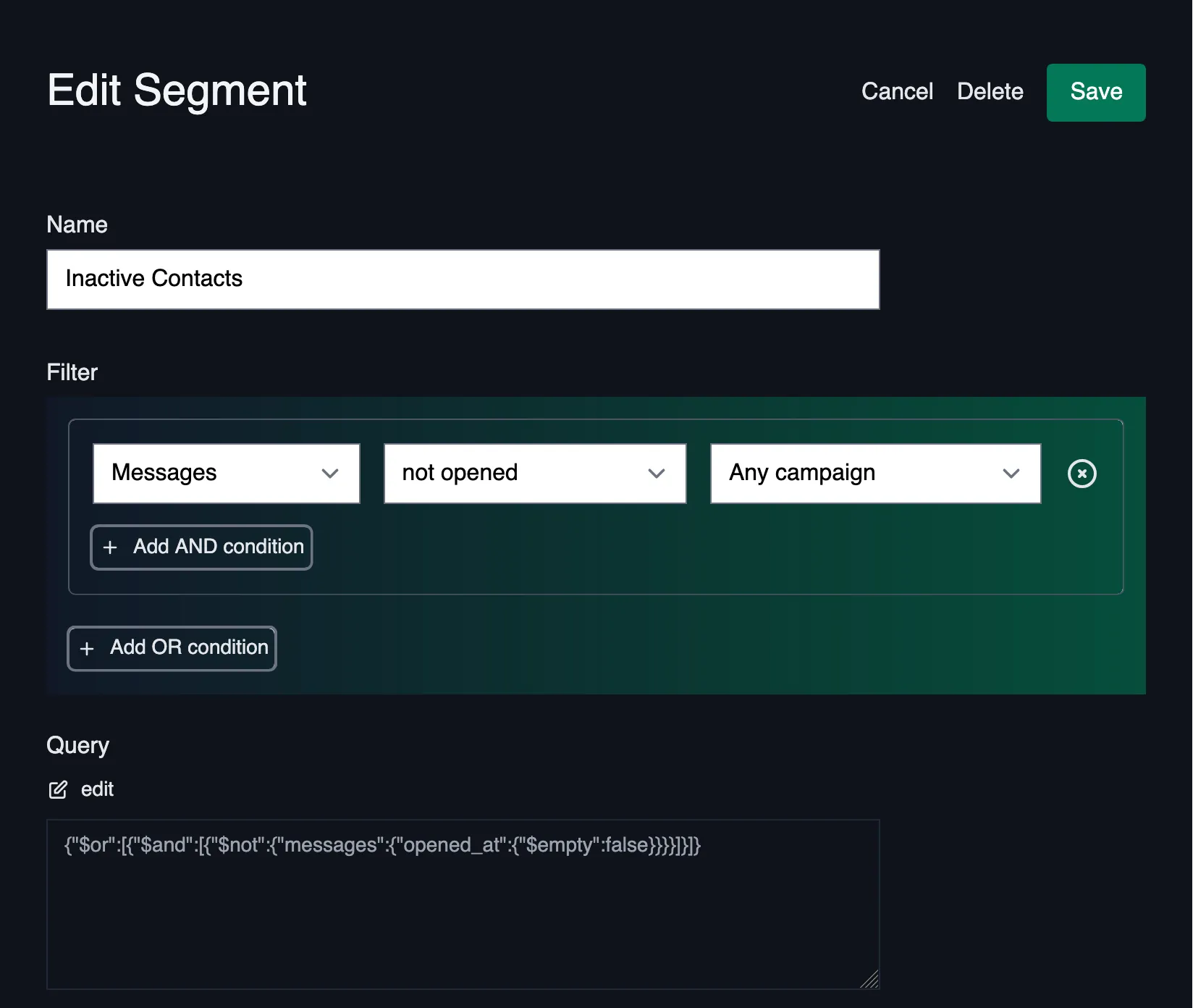This screenshot has height=1008, width=1193.
Task: Open the "not opened" operator dropdown
Action: pos(534,474)
